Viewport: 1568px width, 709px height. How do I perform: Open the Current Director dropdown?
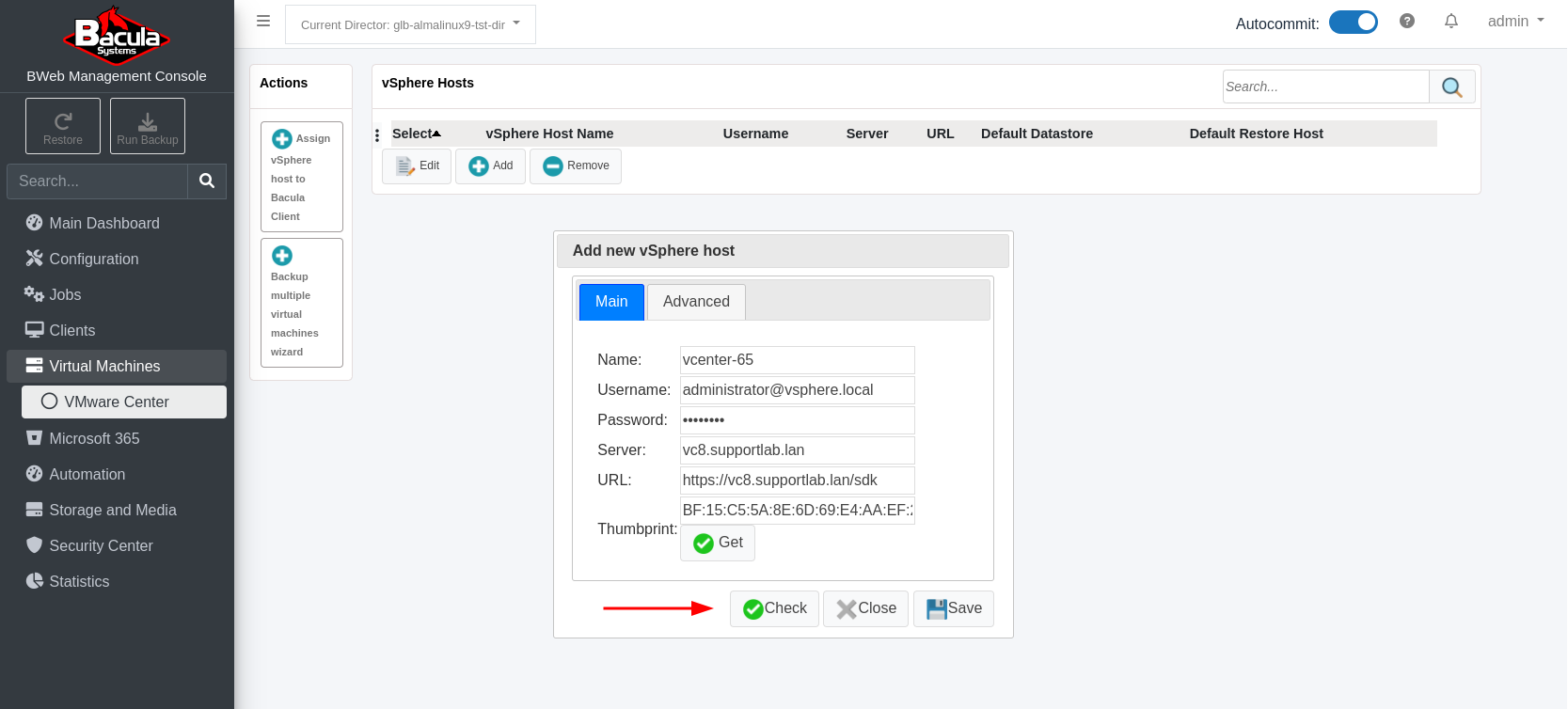pyautogui.click(x=410, y=24)
